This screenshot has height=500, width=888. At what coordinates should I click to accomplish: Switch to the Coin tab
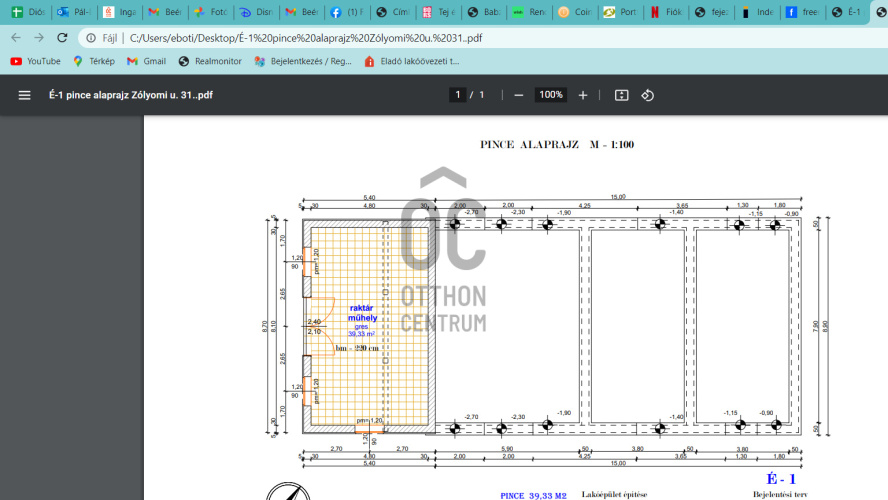click(x=575, y=12)
